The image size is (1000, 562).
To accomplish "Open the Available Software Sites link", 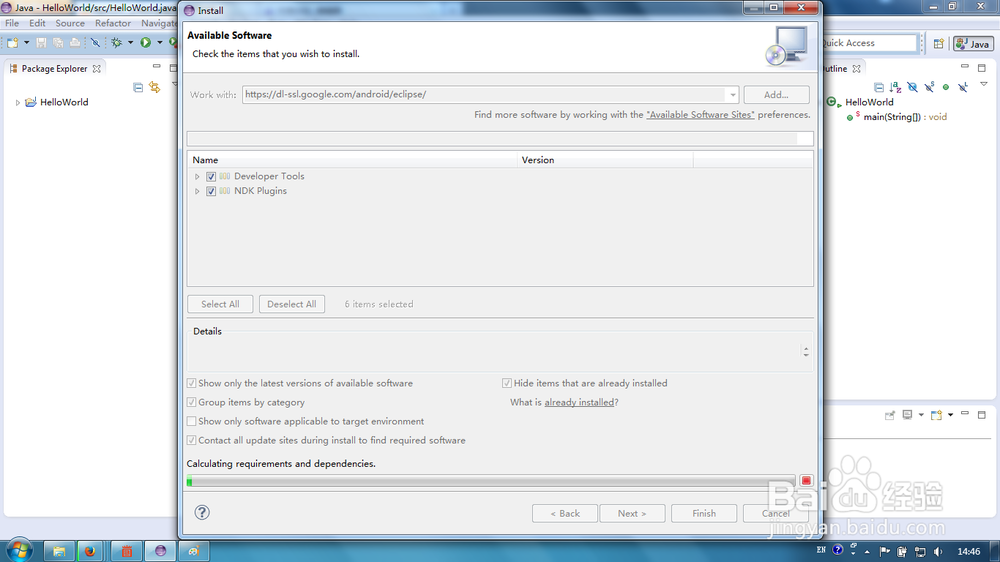I will click(x=700, y=115).
